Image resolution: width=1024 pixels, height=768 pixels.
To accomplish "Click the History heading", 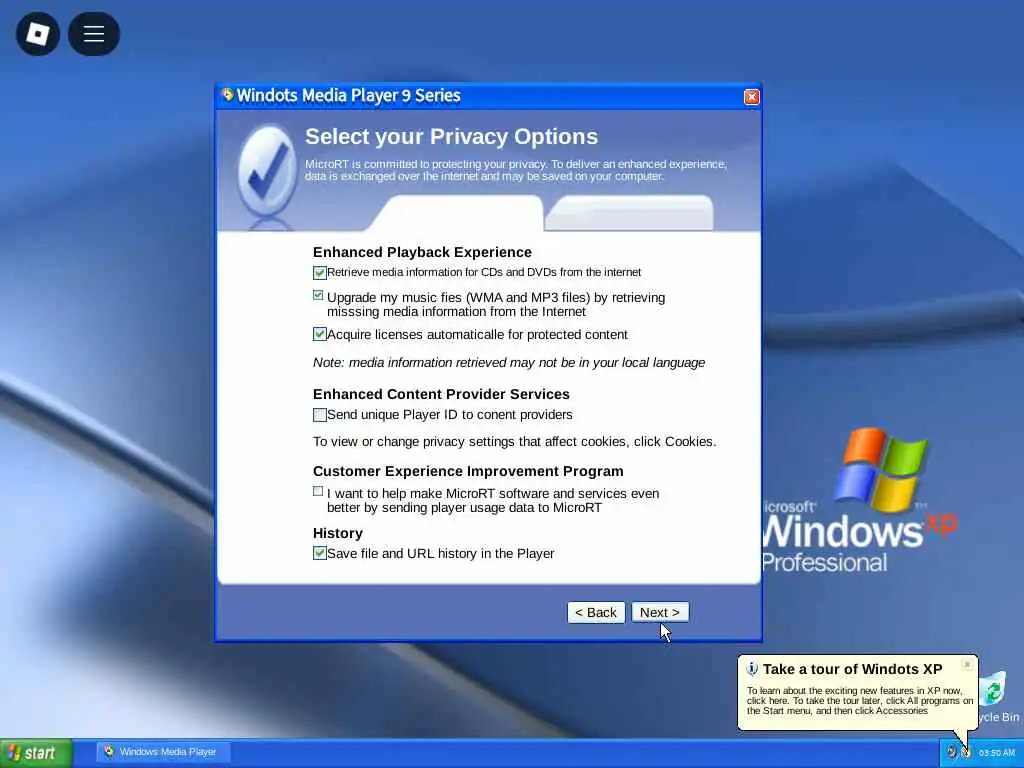I will [x=338, y=534].
